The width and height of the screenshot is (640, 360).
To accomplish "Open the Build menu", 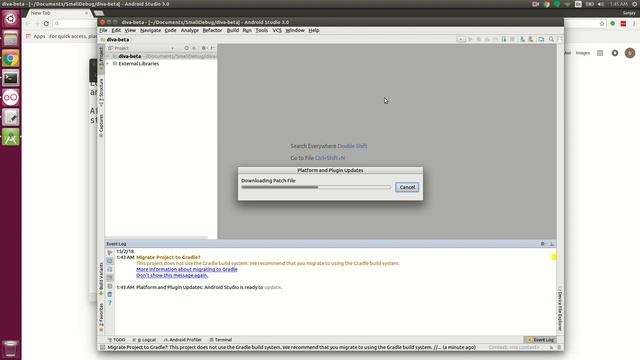I will 233,30.
